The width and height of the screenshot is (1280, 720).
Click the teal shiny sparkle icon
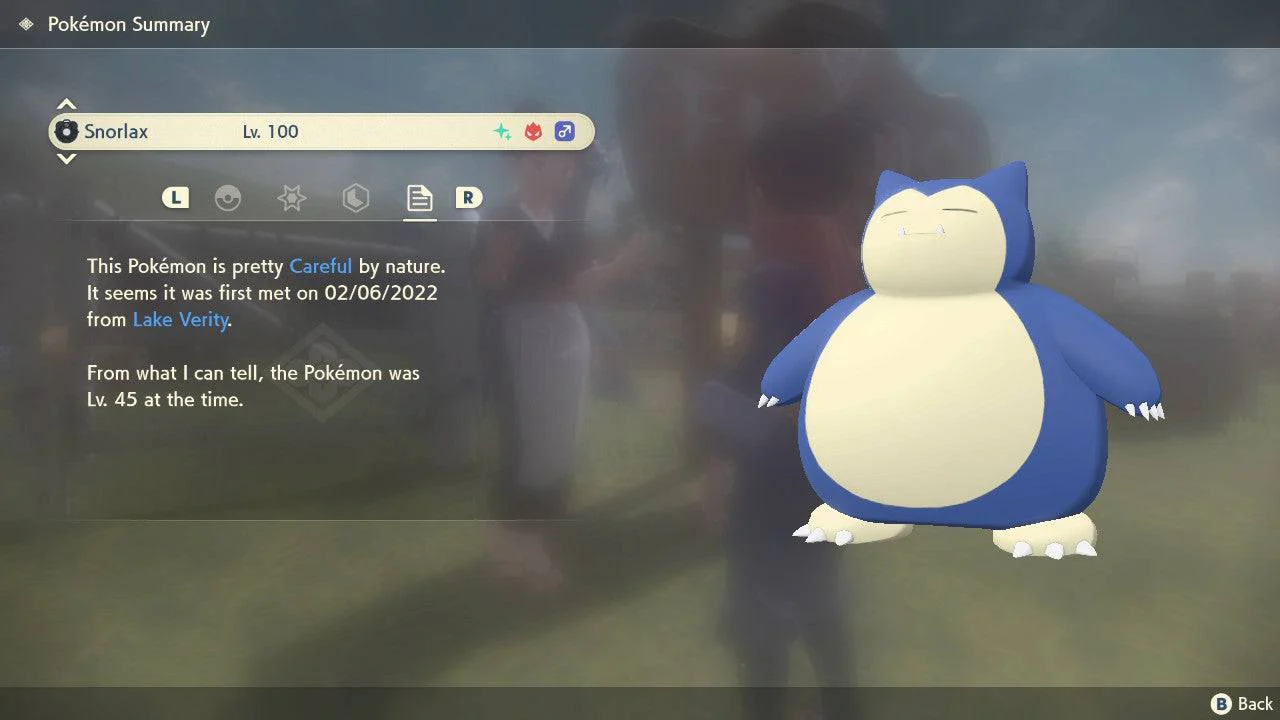pos(502,131)
